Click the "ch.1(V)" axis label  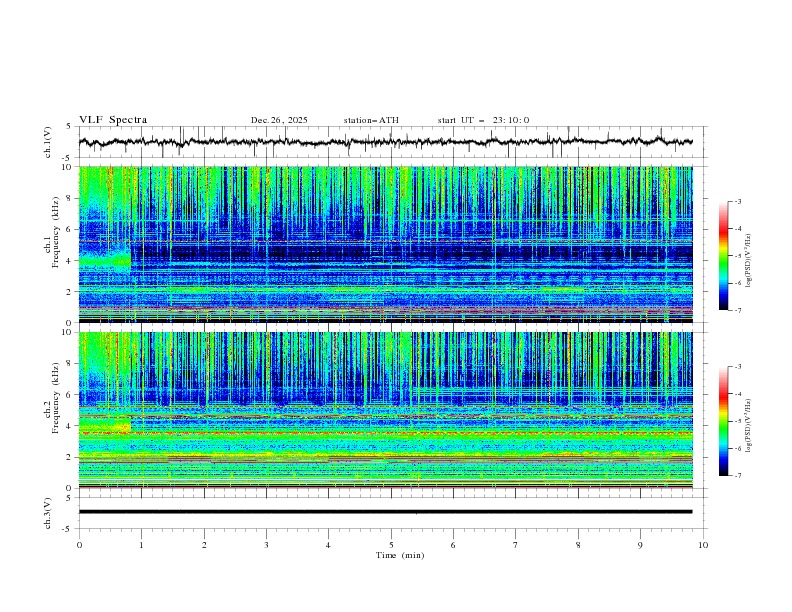coord(48,142)
